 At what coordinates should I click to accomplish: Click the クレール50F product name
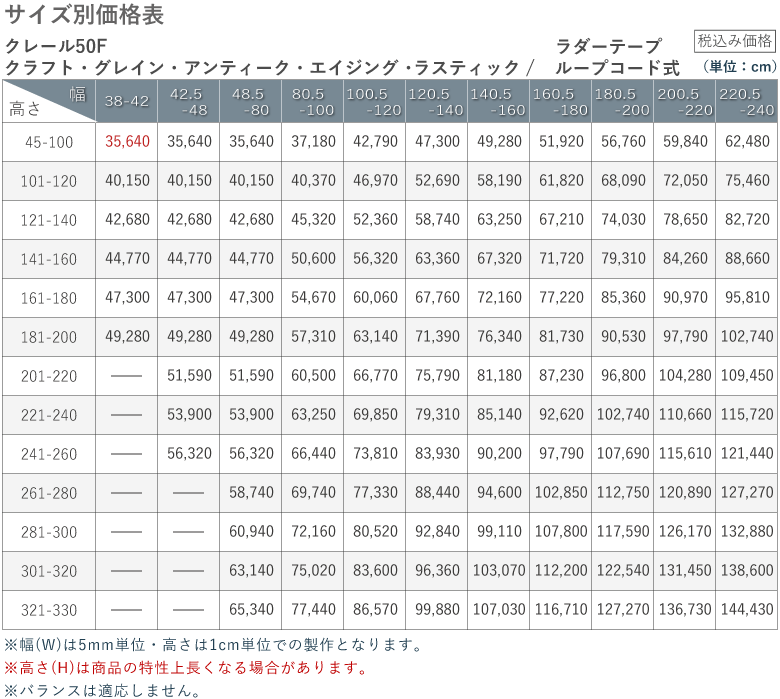(x=56, y=46)
